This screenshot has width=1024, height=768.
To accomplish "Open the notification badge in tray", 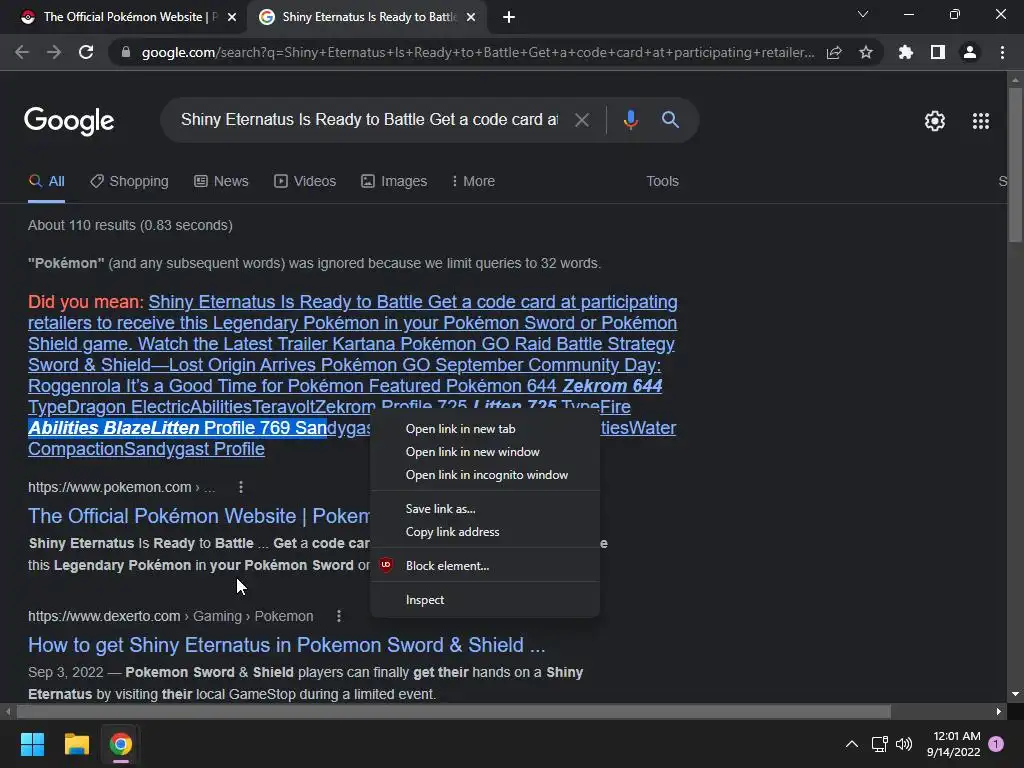I will pyautogui.click(x=996, y=744).
